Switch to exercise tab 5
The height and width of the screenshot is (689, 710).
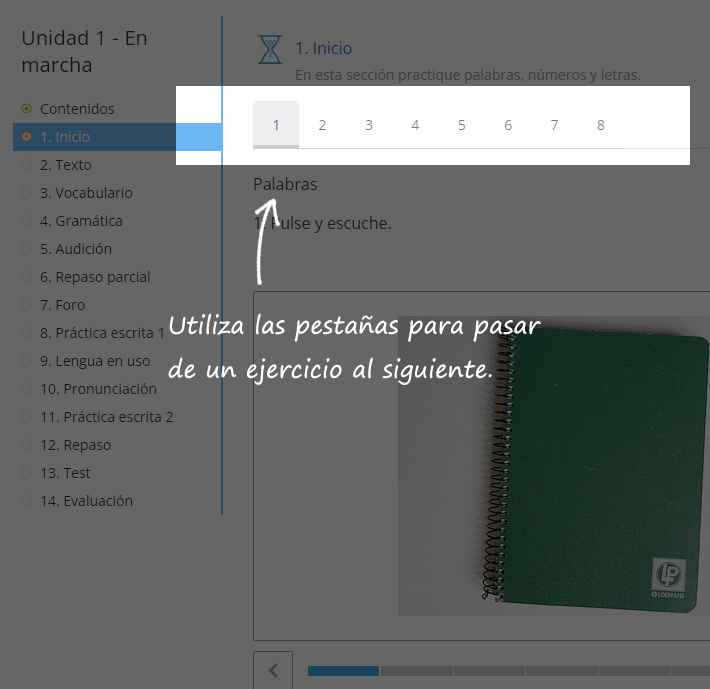461,125
